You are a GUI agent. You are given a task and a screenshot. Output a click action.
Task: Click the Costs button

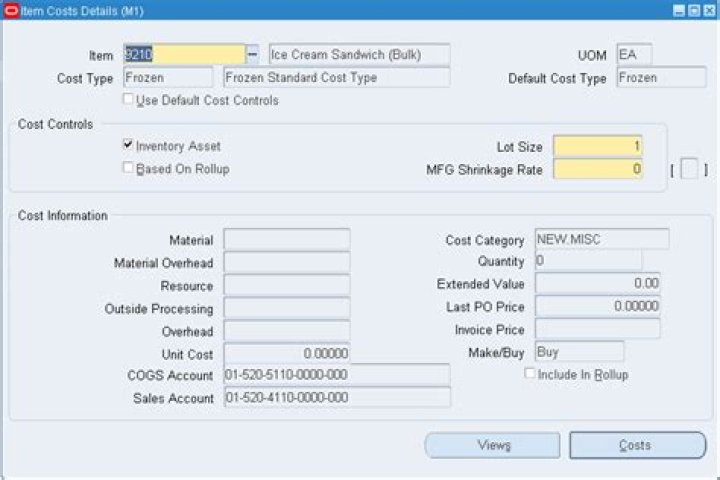click(x=637, y=445)
